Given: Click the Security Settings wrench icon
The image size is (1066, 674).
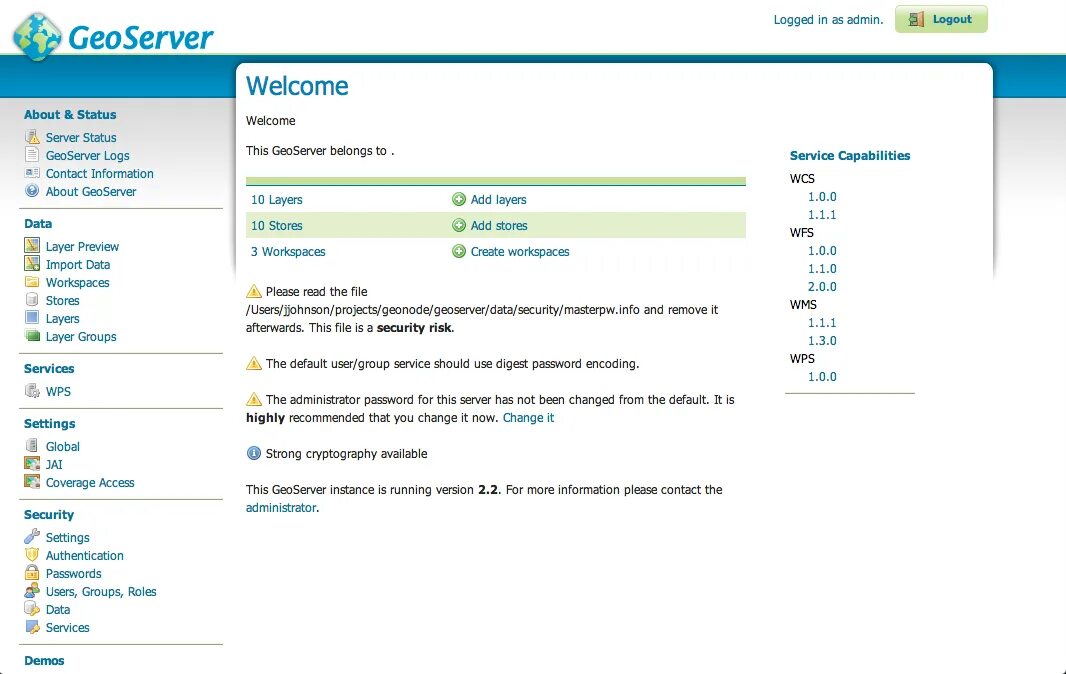Looking at the screenshot, I should pos(32,536).
